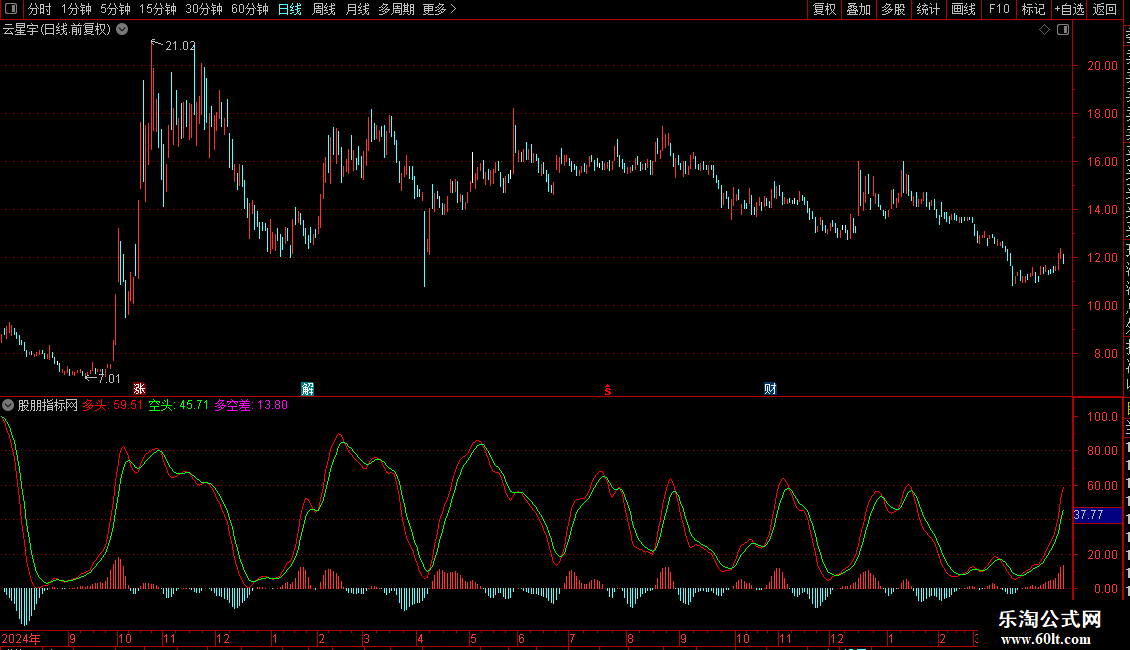Click the 2024年 date axis label

21,638
